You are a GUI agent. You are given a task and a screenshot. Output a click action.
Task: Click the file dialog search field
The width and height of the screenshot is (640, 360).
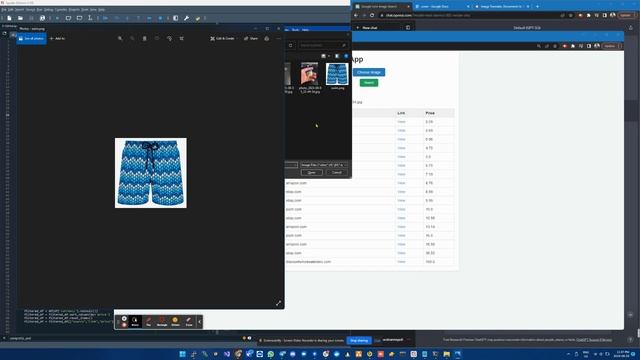pos(323,45)
